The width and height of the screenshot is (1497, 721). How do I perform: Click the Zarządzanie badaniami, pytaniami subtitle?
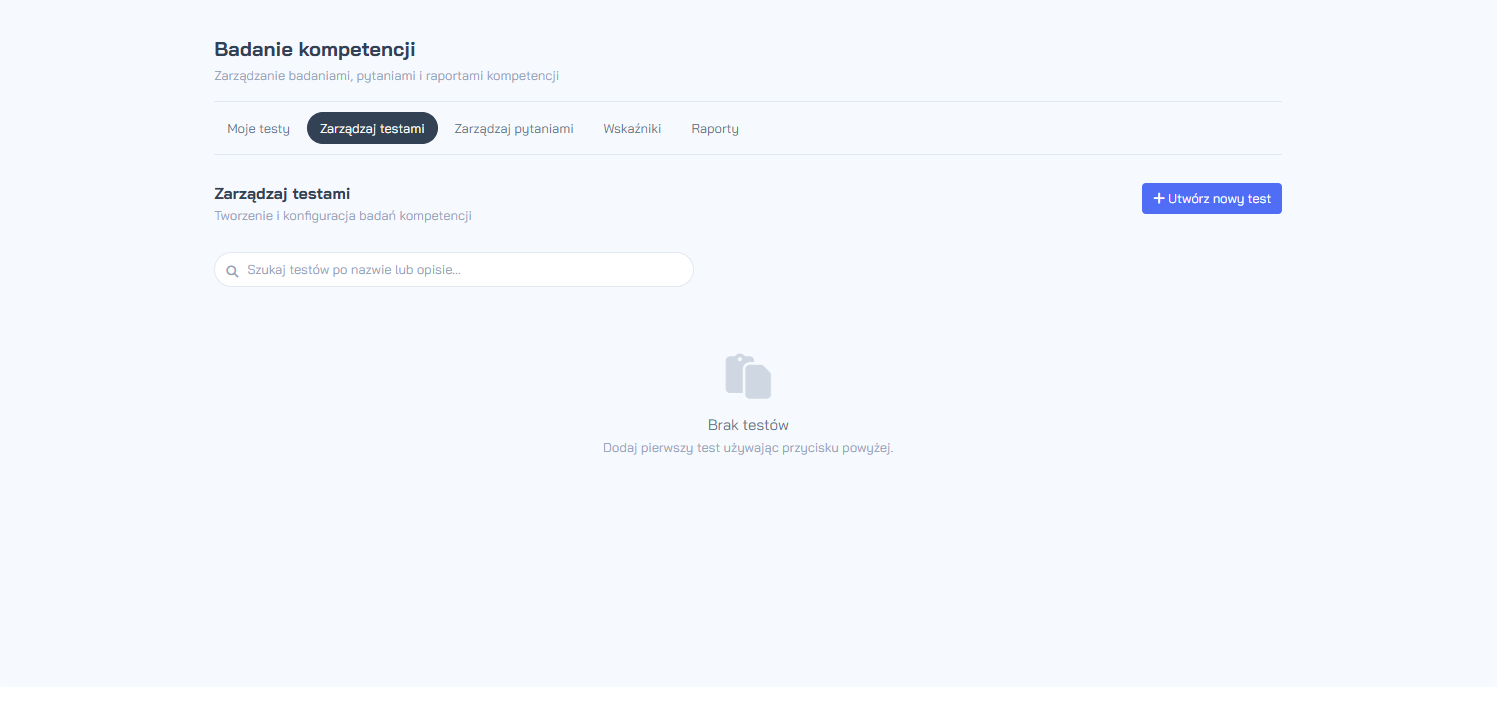click(x=386, y=76)
